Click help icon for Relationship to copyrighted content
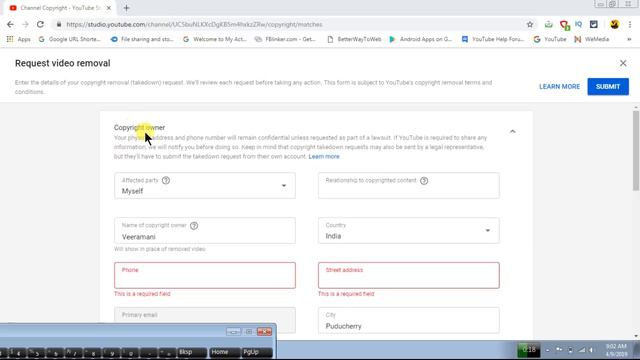This screenshot has height=360, width=640. [x=424, y=181]
